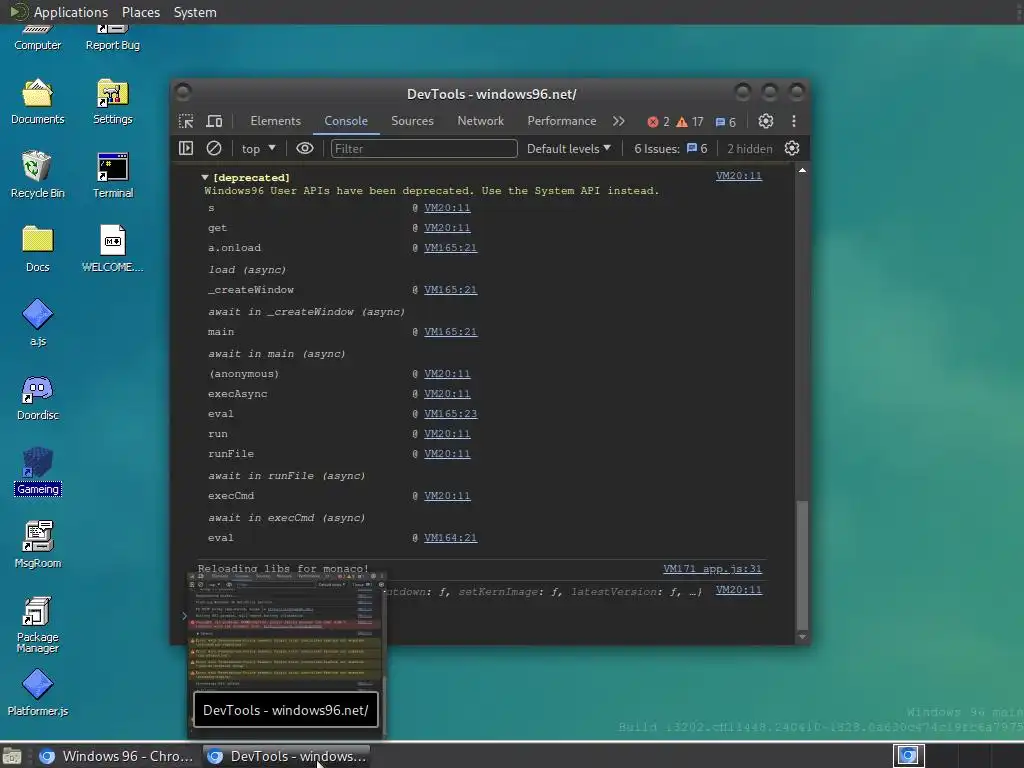Screen dimensions: 1024x768
Task: Open the Docs folder icon
Action: click(x=37, y=249)
